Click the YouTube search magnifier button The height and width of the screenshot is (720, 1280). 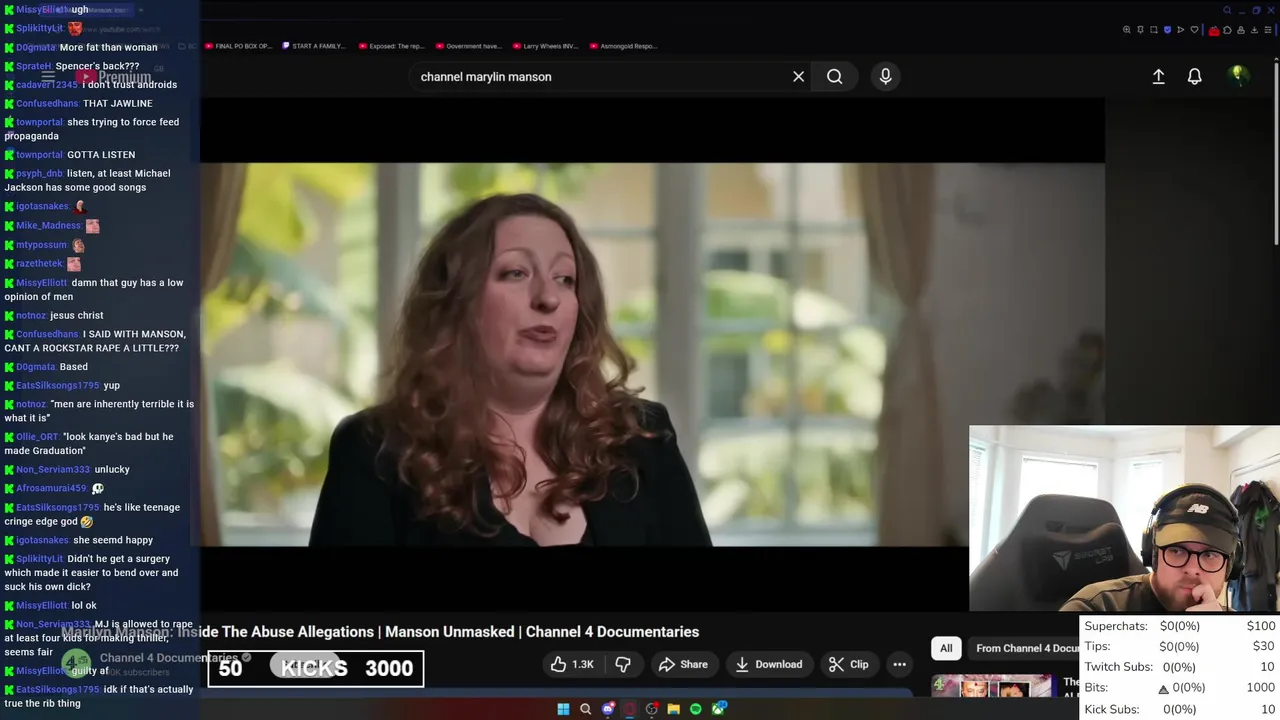pyautogui.click(x=834, y=76)
